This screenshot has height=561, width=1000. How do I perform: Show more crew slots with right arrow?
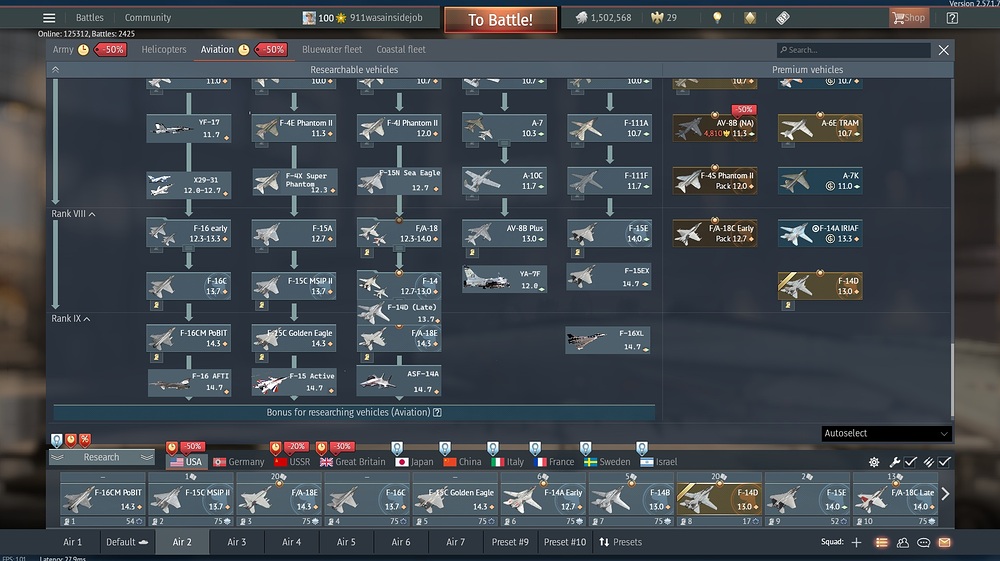click(945, 493)
